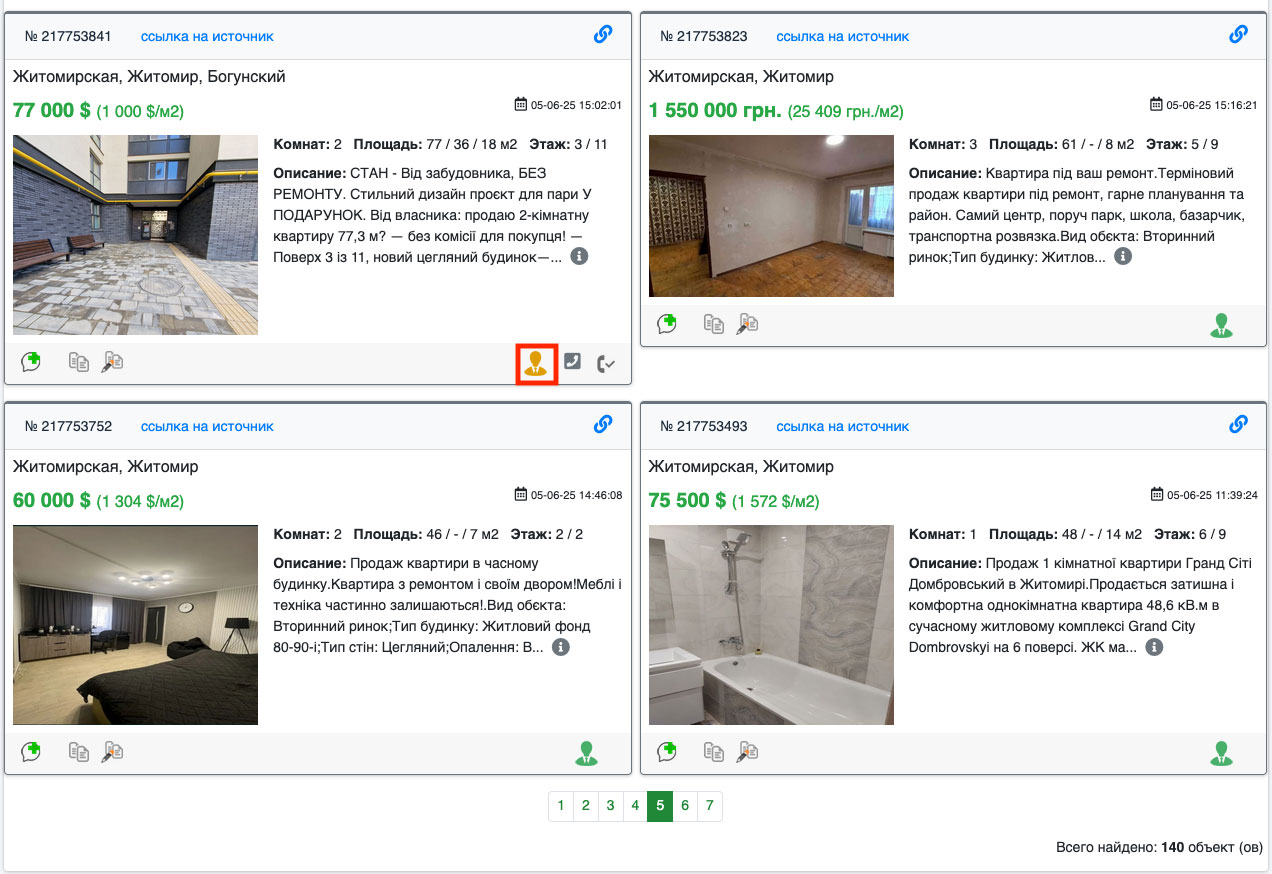This screenshot has height=874, width=1272.
Task: Click the search duplicates icon on the 60 000 $ listing
Action: pos(112,751)
